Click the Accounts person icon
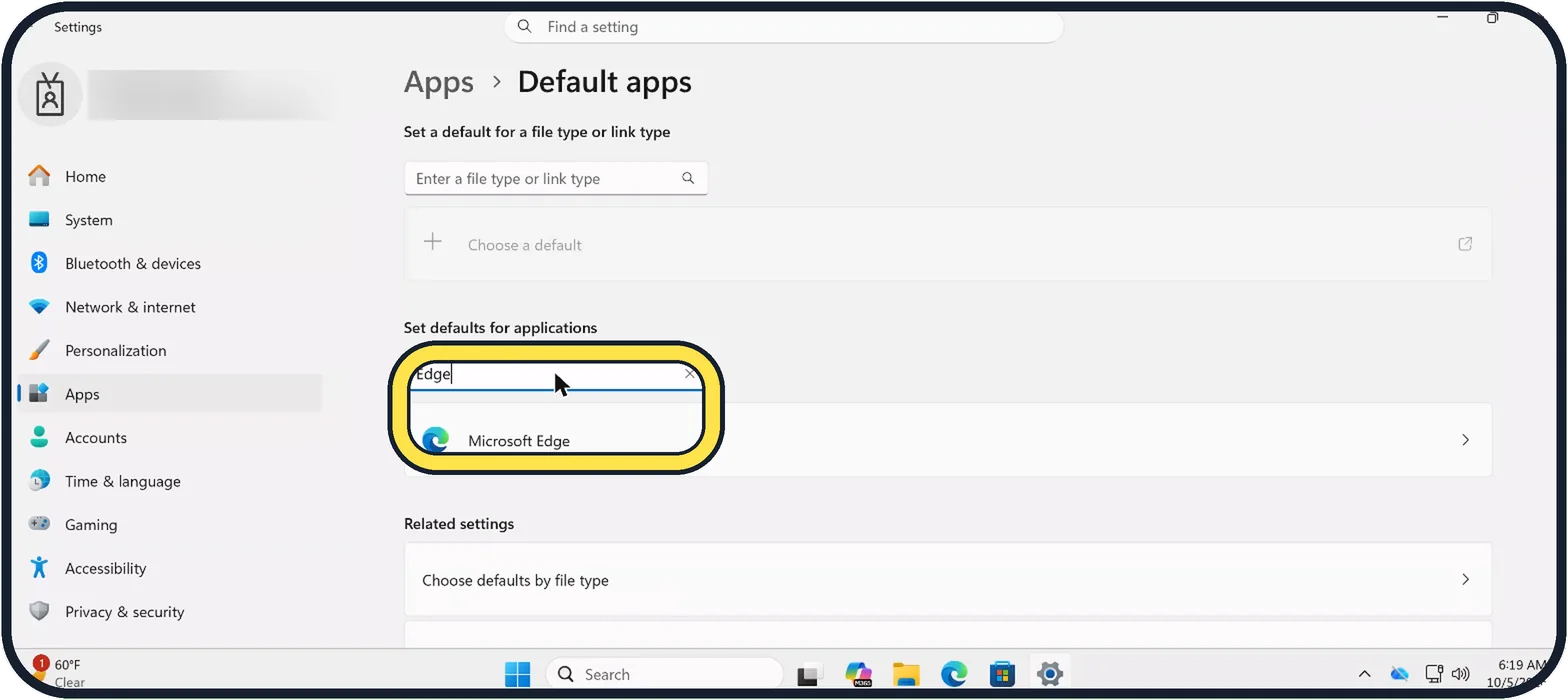 click(39, 437)
